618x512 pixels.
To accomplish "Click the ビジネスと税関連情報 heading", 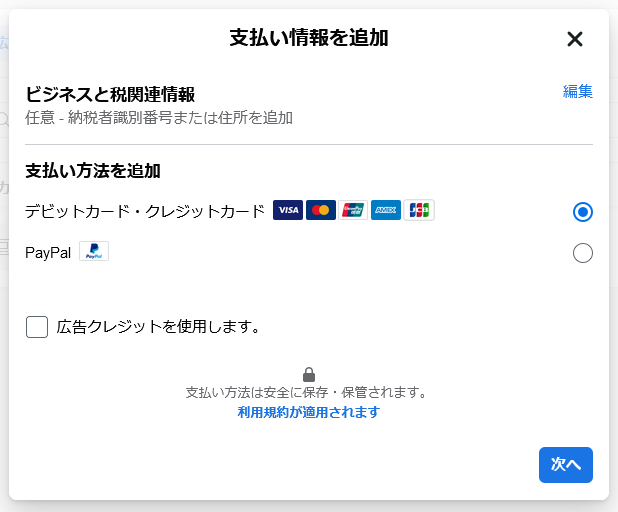I will [110, 94].
